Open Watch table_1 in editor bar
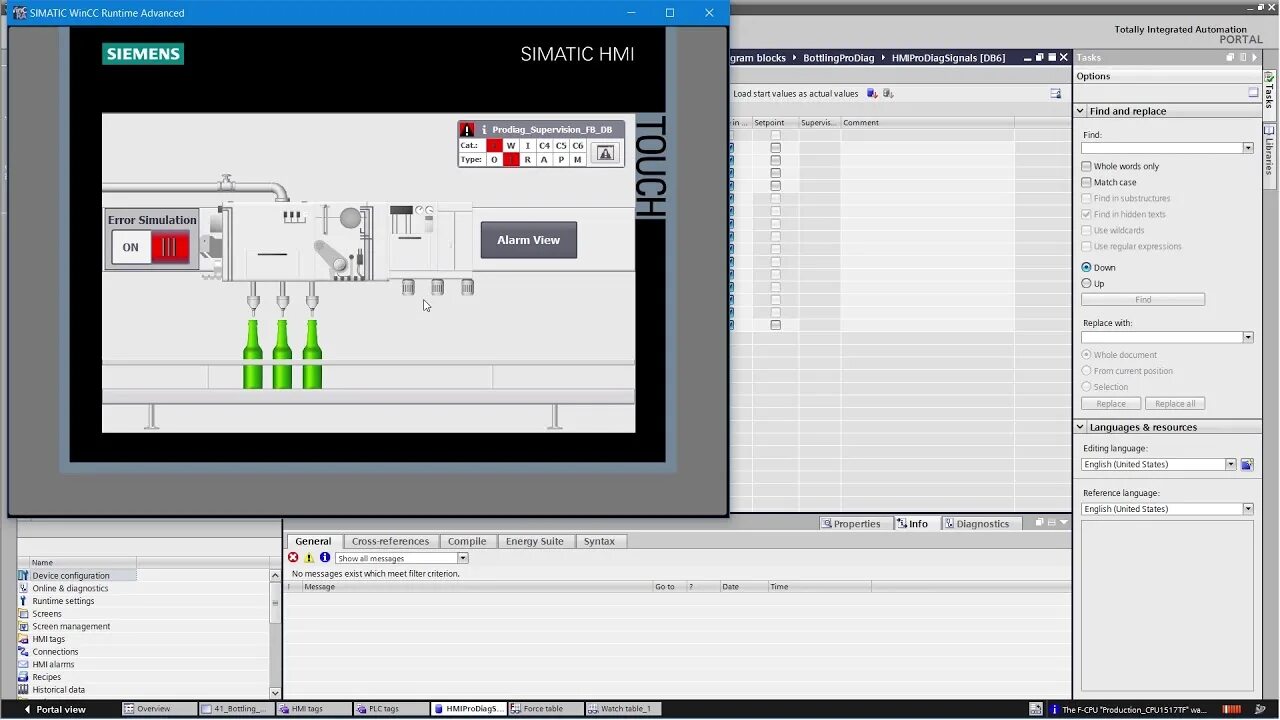Image resolution: width=1280 pixels, height=720 pixels. click(621, 709)
